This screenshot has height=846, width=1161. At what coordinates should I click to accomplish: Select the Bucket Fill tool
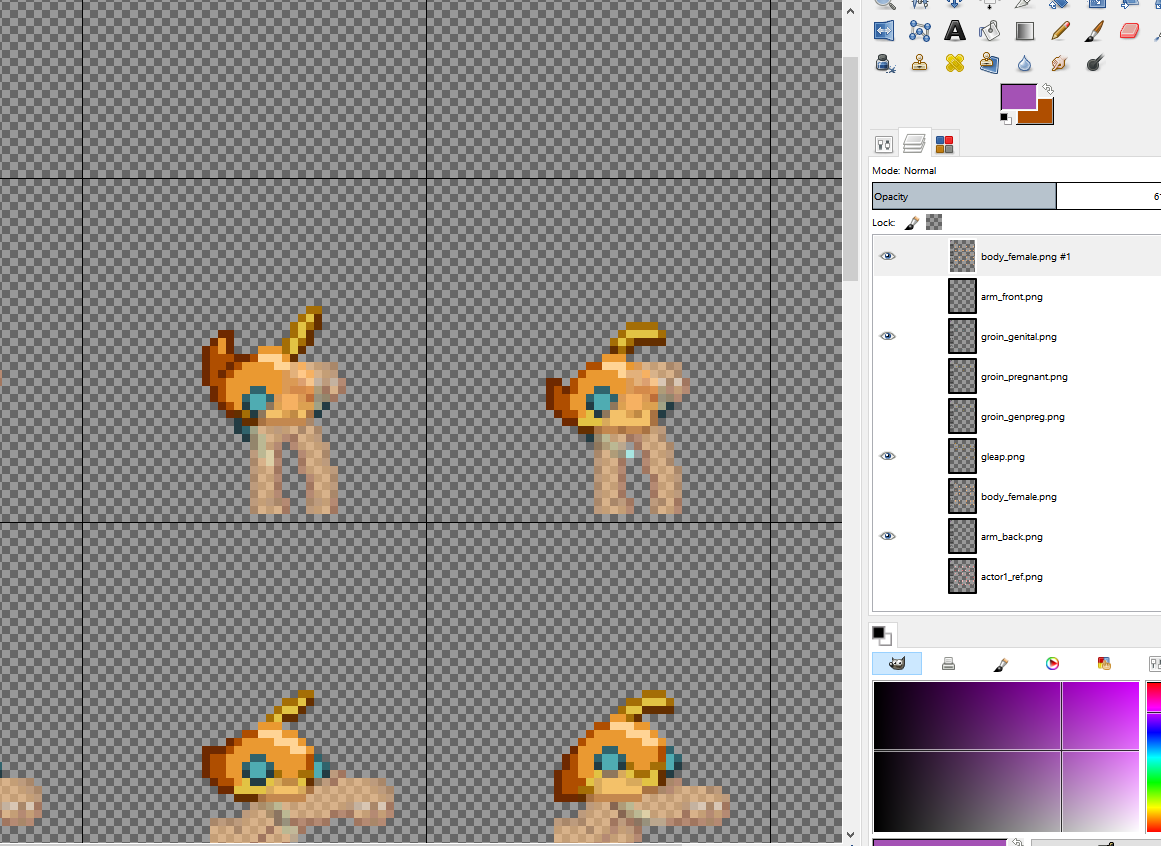click(990, 30)
